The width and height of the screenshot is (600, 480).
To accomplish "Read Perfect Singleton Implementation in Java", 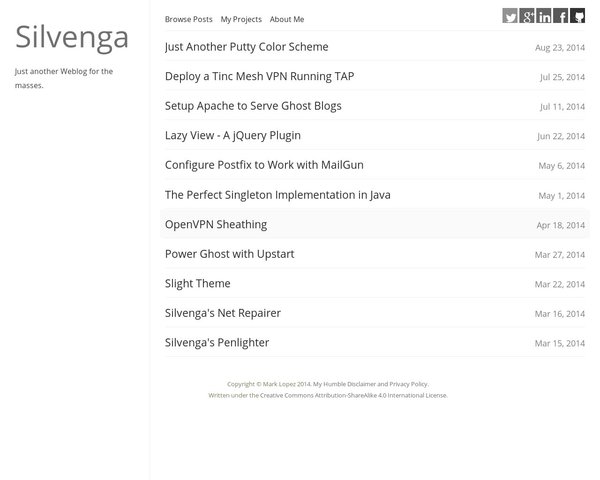I will point(277,195).
